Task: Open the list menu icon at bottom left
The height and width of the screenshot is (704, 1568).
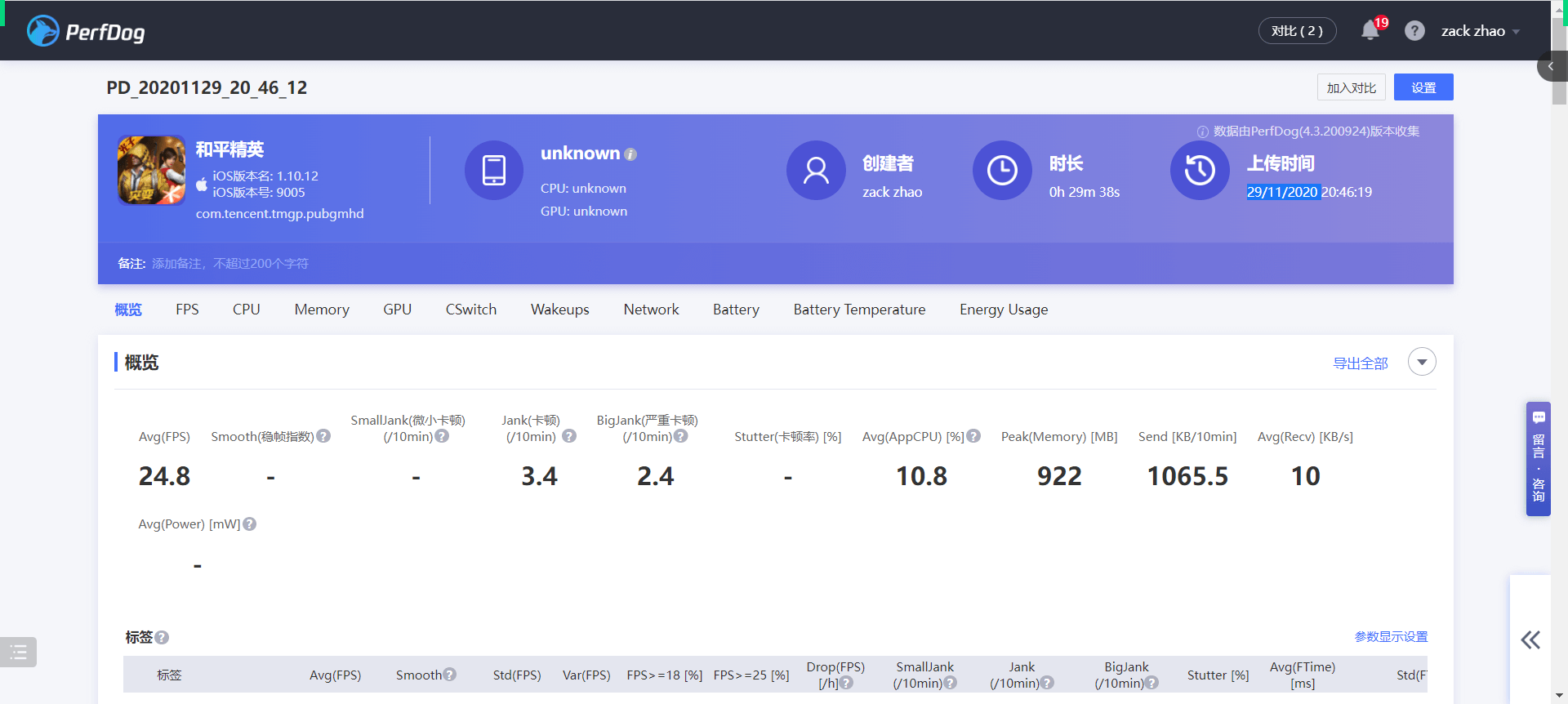Action: click(18, 652)
